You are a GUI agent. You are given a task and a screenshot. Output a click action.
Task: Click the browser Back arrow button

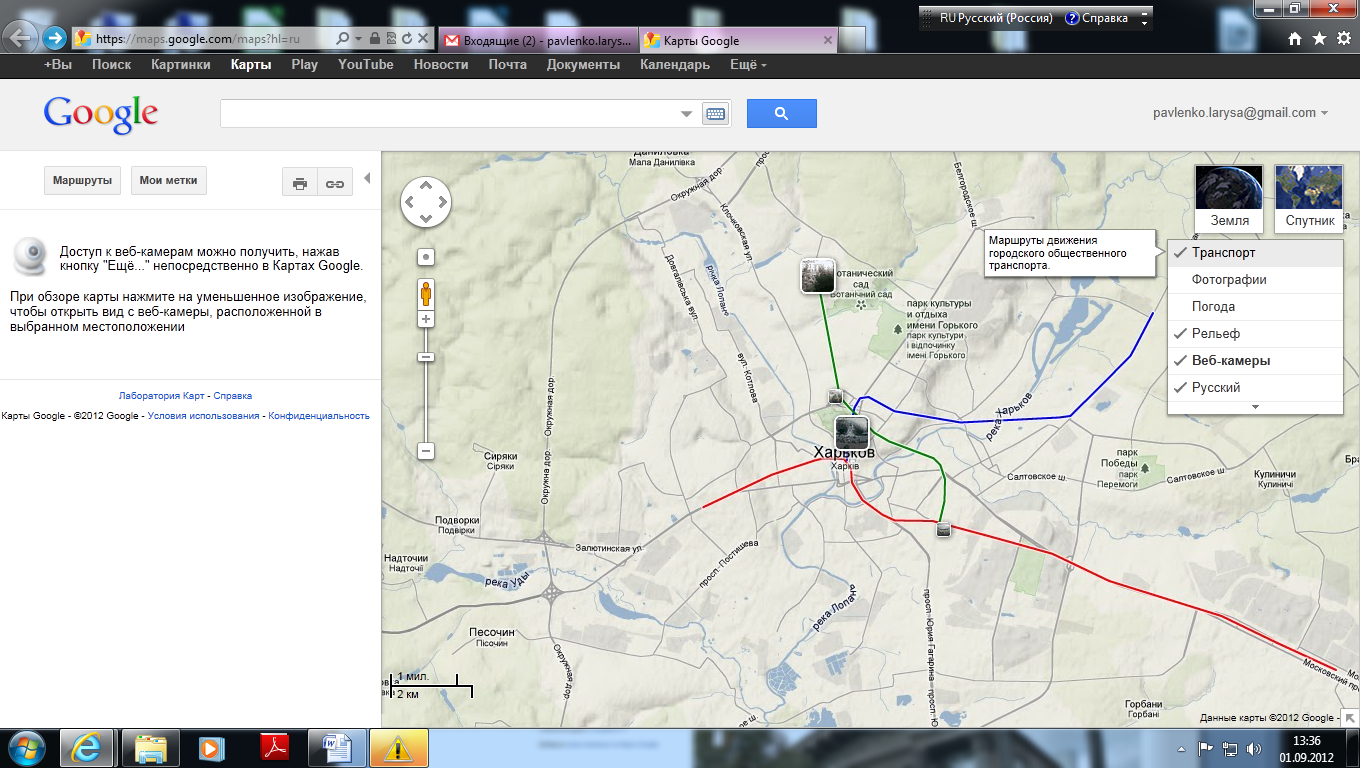point(20,38)
